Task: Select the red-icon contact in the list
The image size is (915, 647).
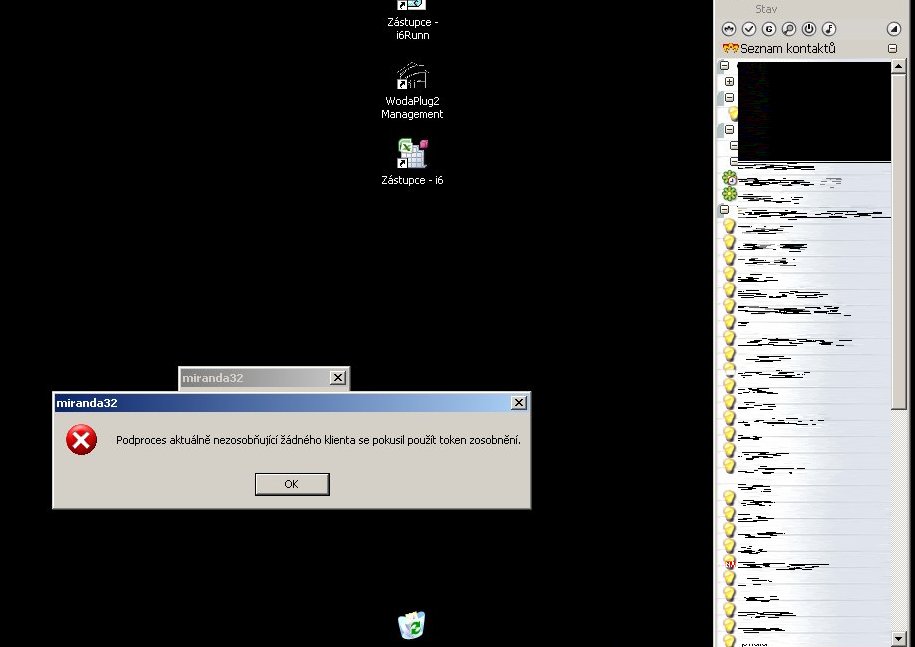Action: 729,564
